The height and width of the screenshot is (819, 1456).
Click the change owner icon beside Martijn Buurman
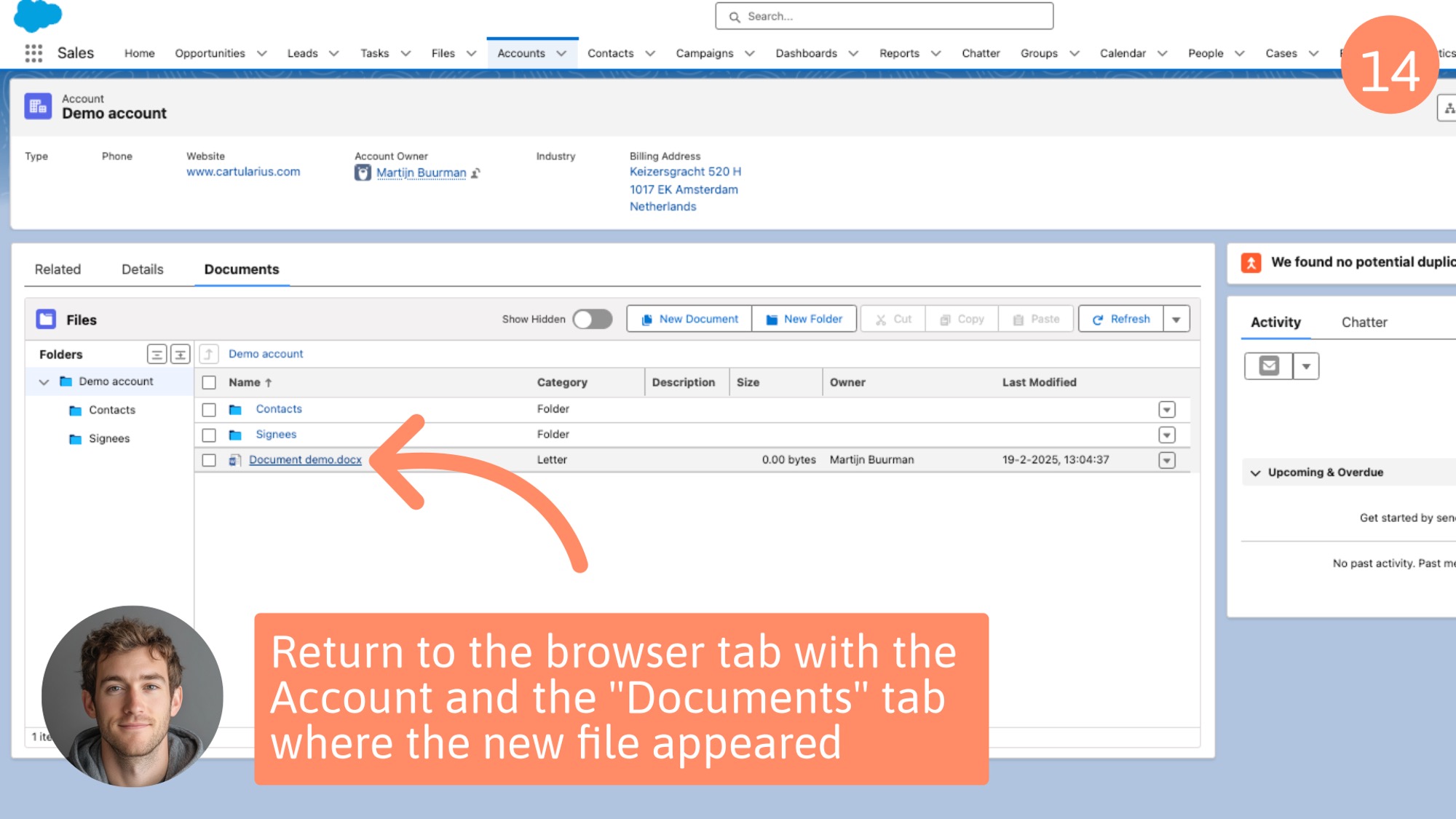tap(475, 173)
